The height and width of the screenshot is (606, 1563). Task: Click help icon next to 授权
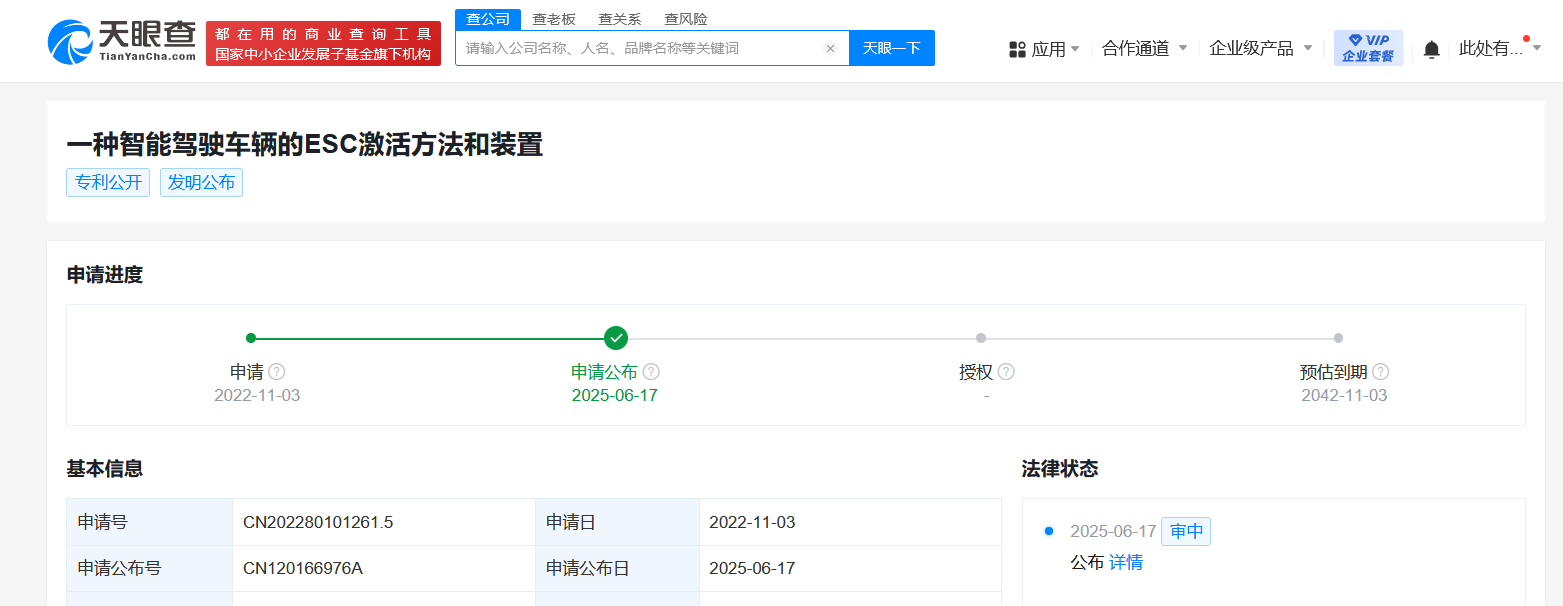pyautogui.click(x=1006, y=372)
